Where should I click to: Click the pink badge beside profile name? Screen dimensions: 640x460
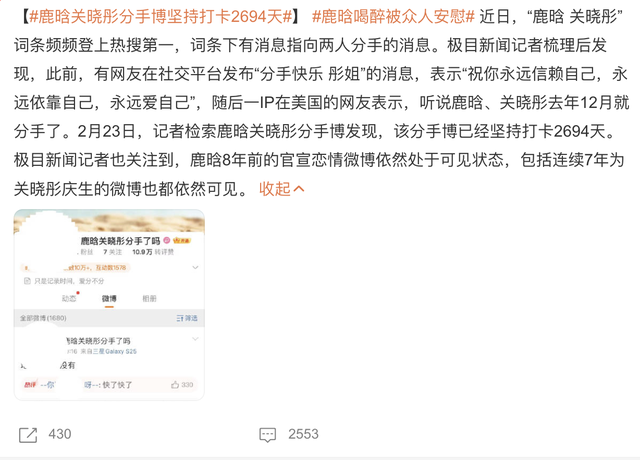[167, 240]
